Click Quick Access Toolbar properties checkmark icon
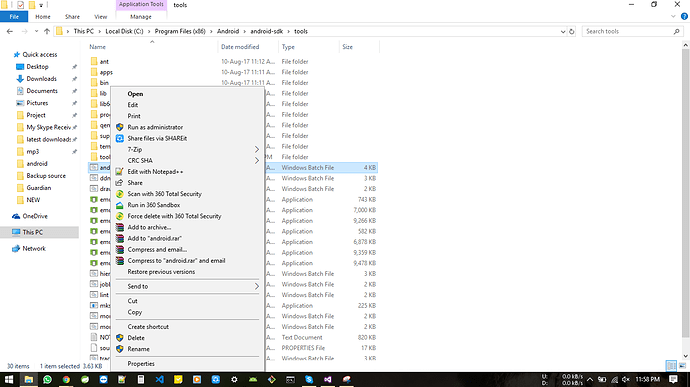The height and width of the screenshot is (387, 690). [x=20, y=5]
